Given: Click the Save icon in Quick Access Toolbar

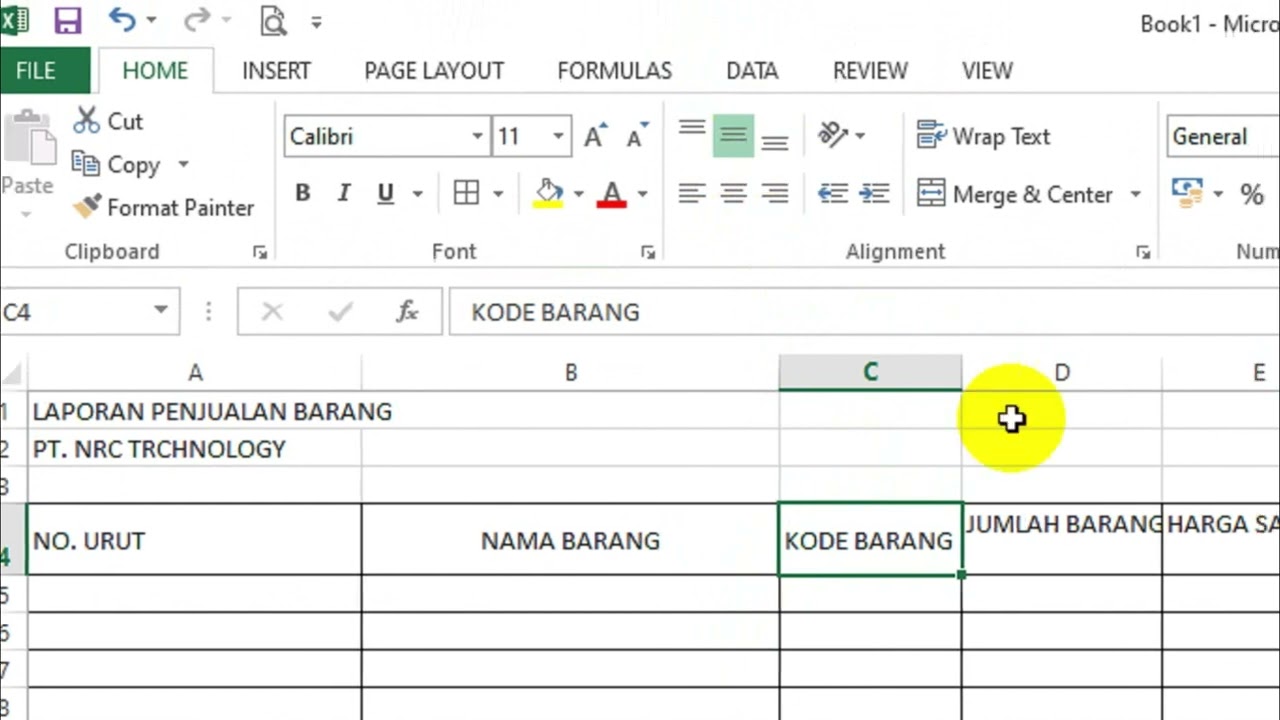Looking at the screenshot, I should pyautogui.click(x=68, y=20).
